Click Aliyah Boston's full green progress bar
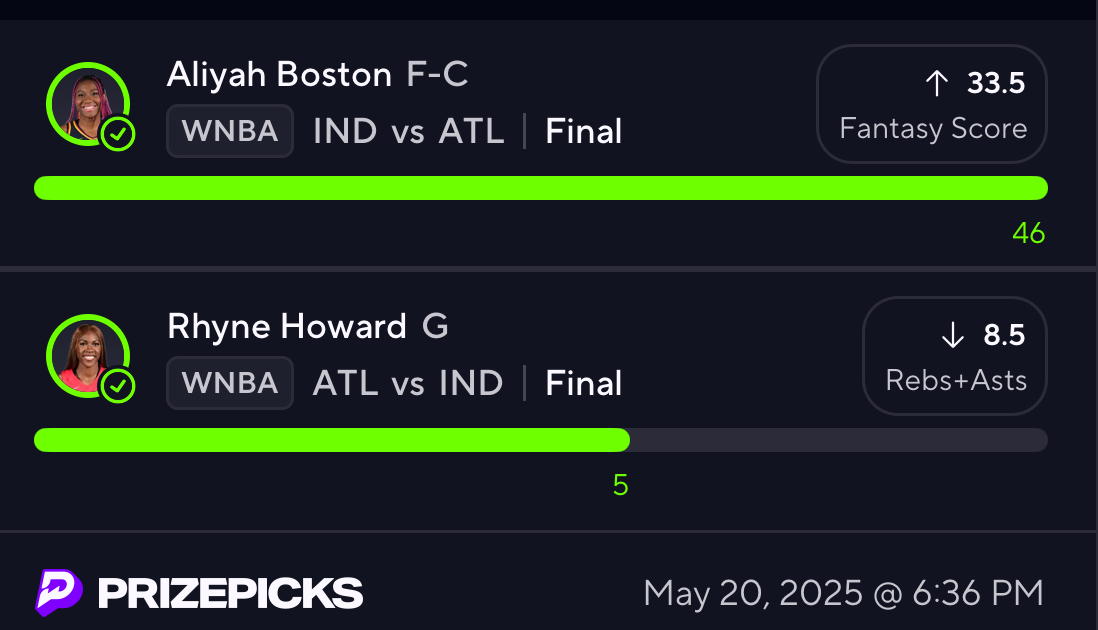 pos(541,188)
